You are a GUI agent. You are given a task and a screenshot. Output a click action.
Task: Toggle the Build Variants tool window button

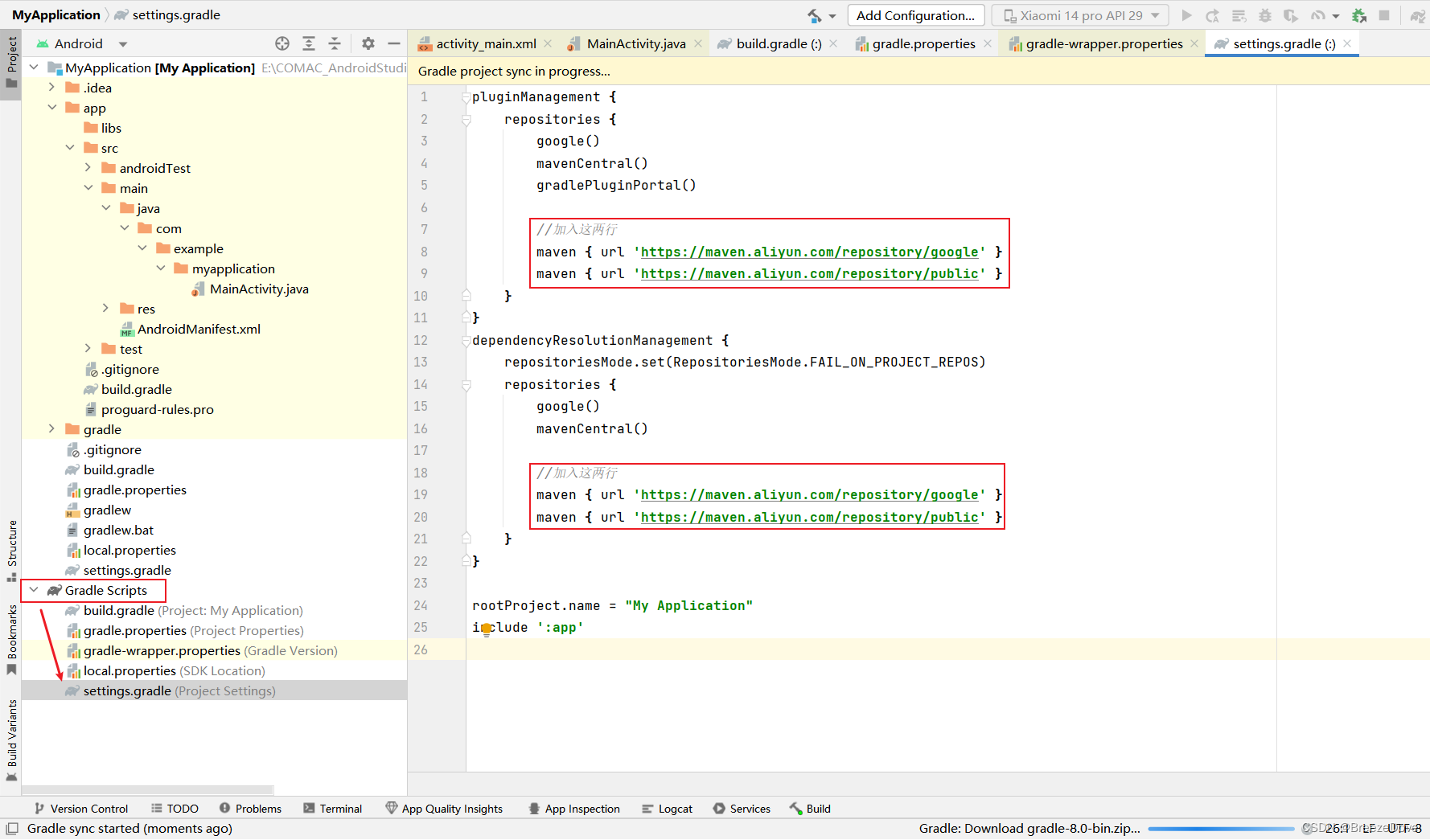(x=11, y=740)
